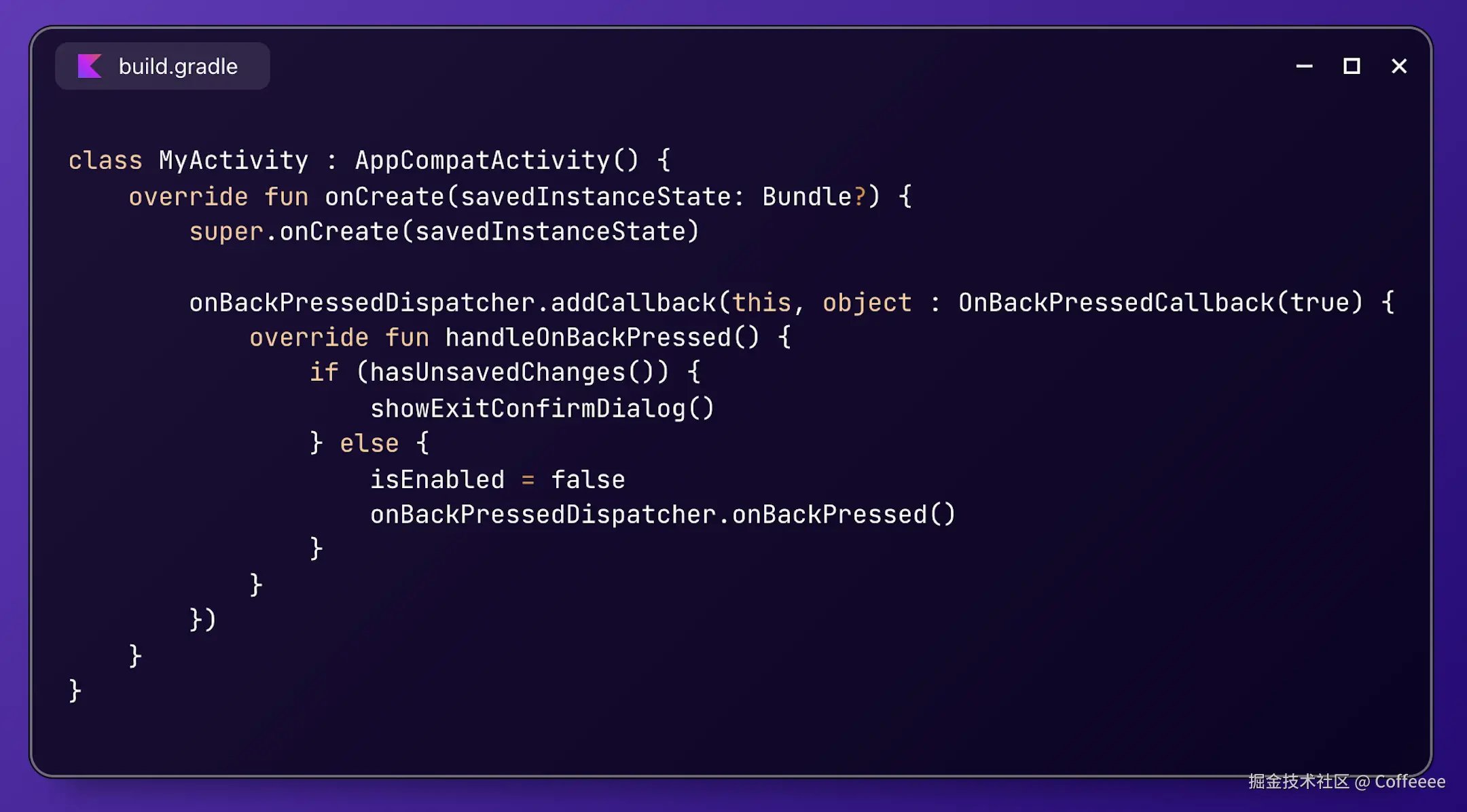
Task: Click 'super' keyword before onCreate call
Action: click(226, 232)
